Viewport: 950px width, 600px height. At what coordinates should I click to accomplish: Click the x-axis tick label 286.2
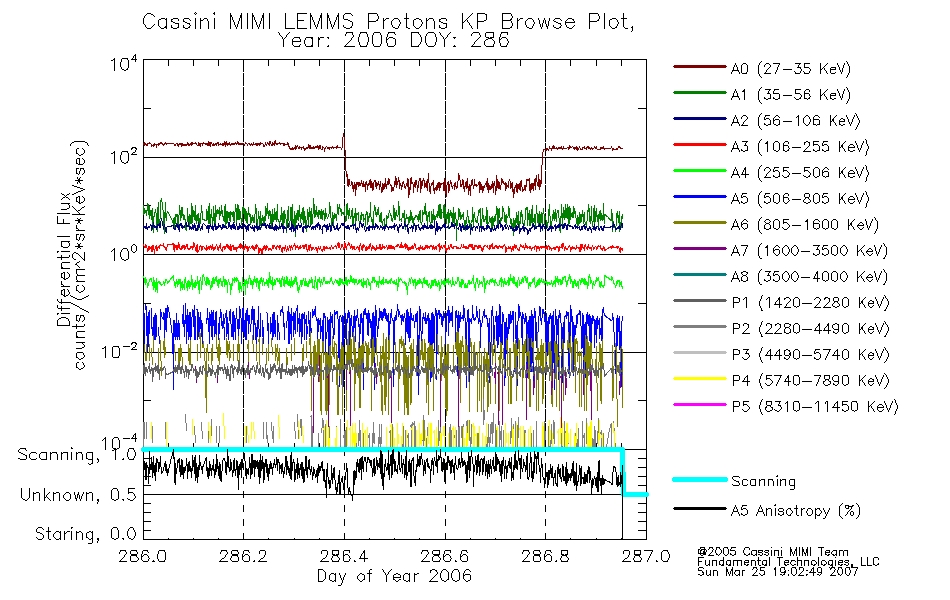[243, 556]
